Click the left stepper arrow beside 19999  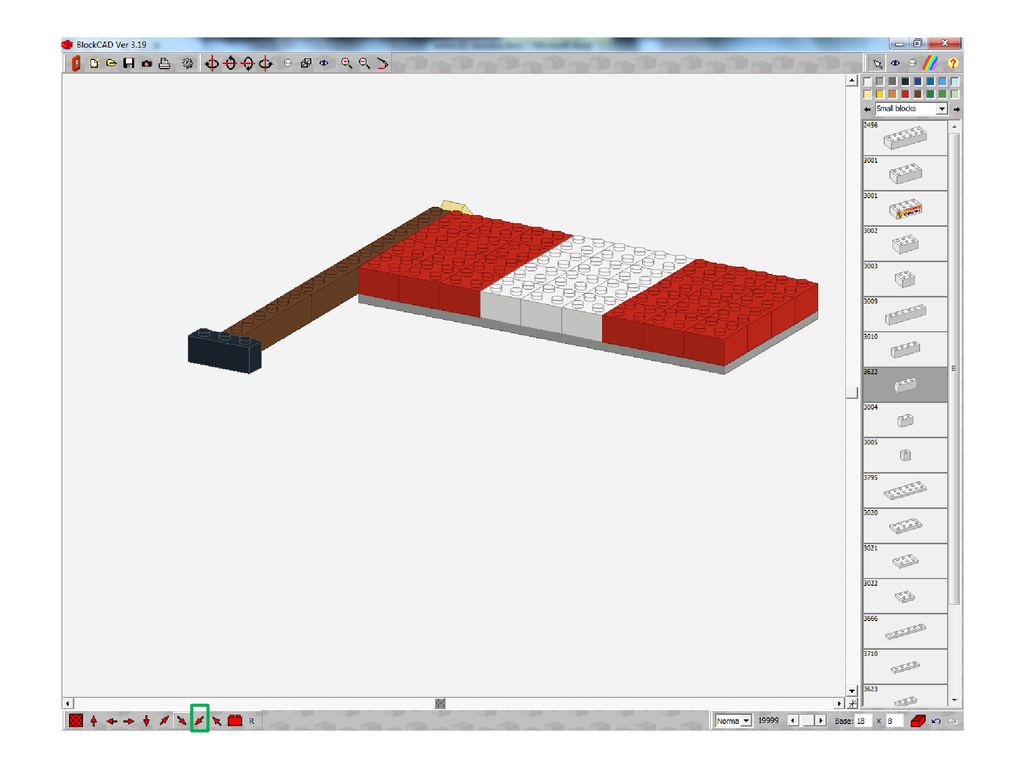point(793,720)
